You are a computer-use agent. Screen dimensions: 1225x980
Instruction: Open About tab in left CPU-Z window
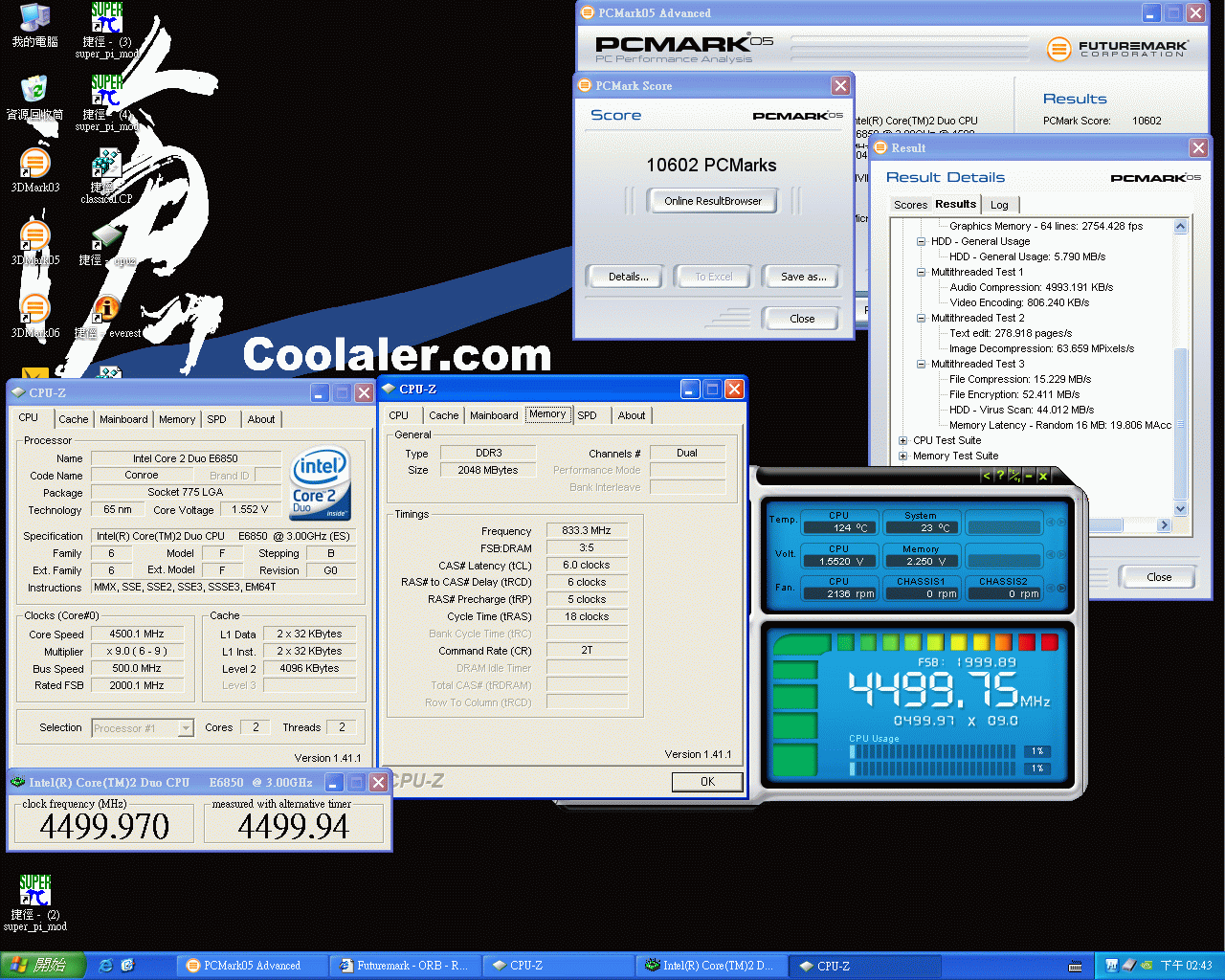(x=261, y=419)
